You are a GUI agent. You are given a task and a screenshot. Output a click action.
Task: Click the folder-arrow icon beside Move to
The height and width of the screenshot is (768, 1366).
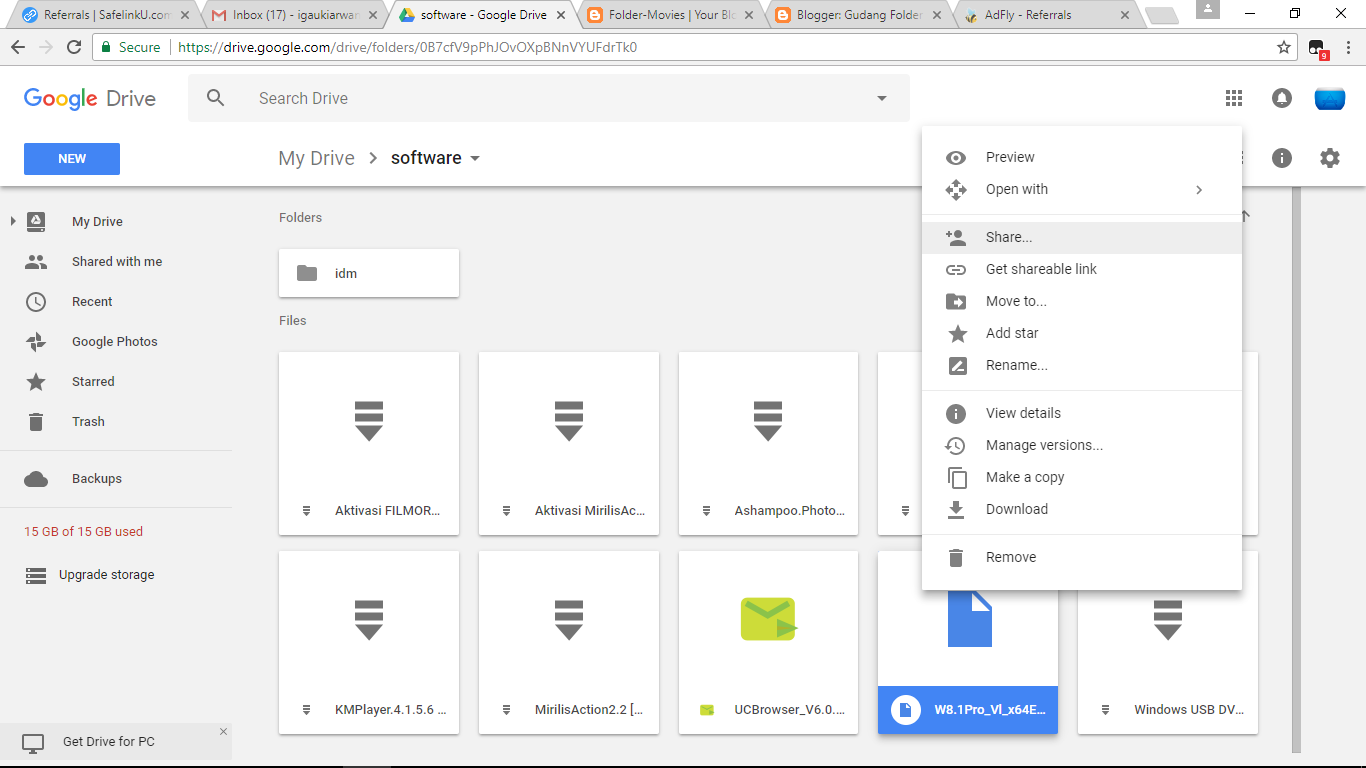tap(956, 301)
